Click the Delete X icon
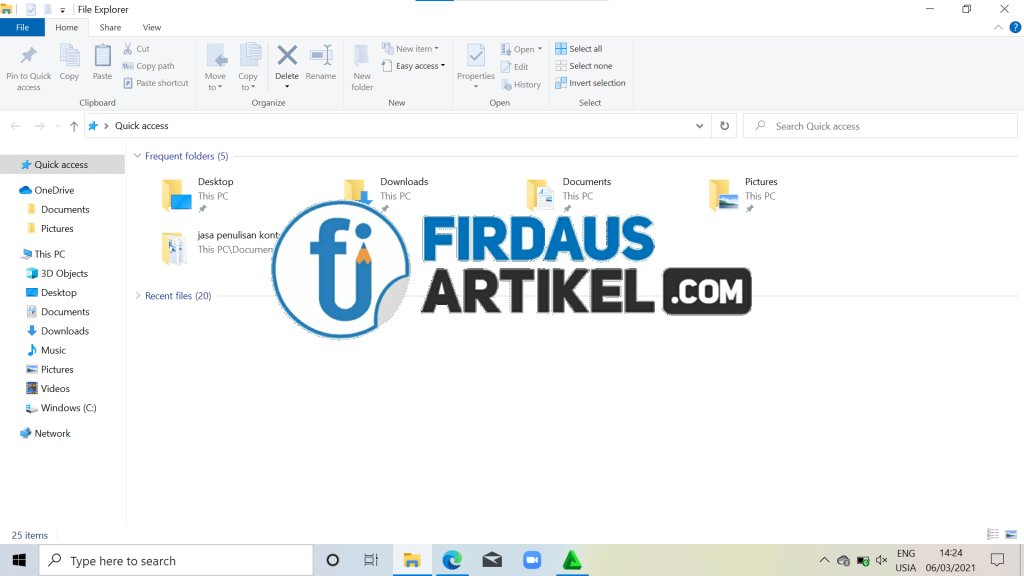1024x576 pixels. point(287,56)
